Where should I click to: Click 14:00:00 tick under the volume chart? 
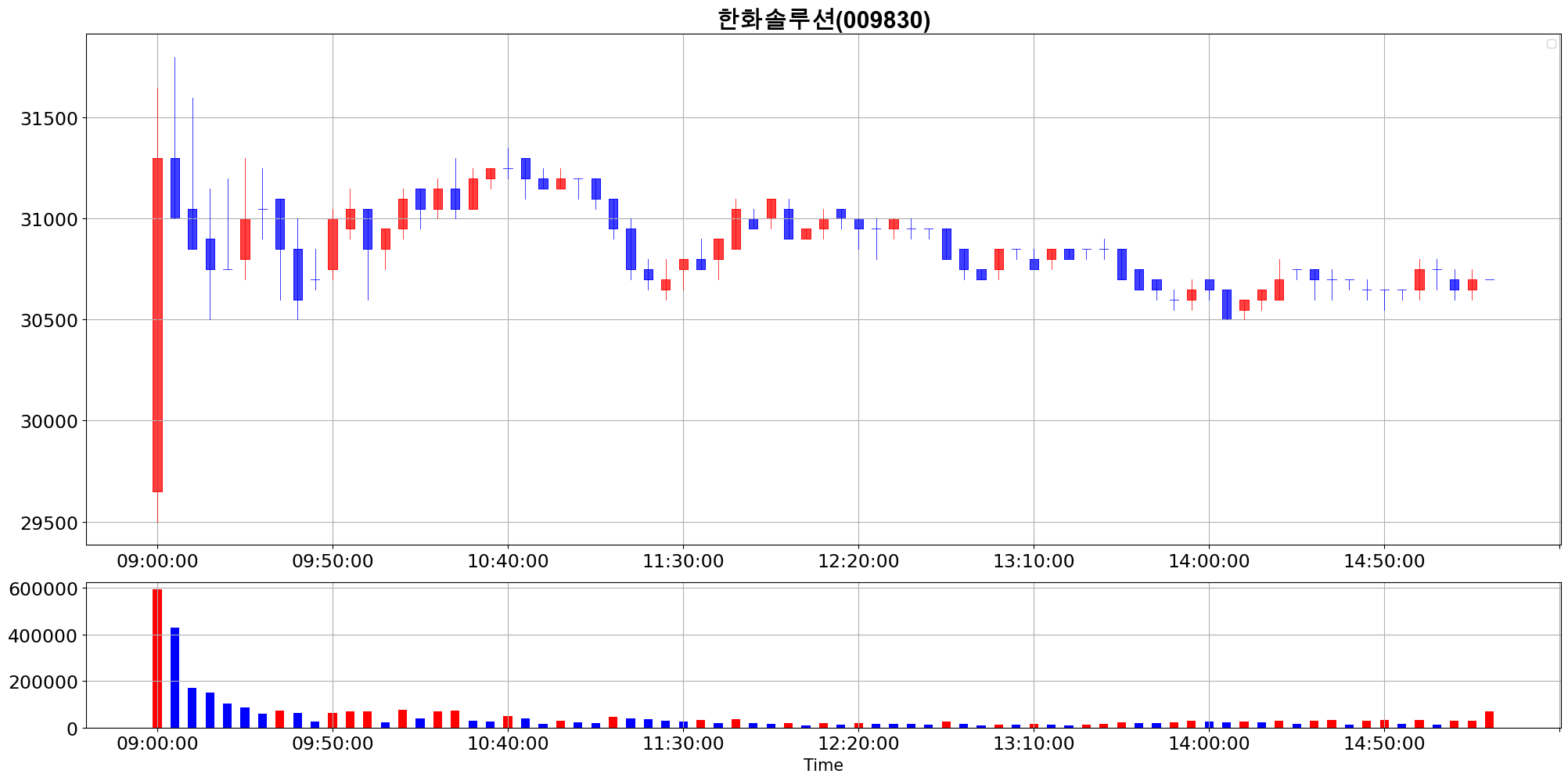pos(1209,744)
